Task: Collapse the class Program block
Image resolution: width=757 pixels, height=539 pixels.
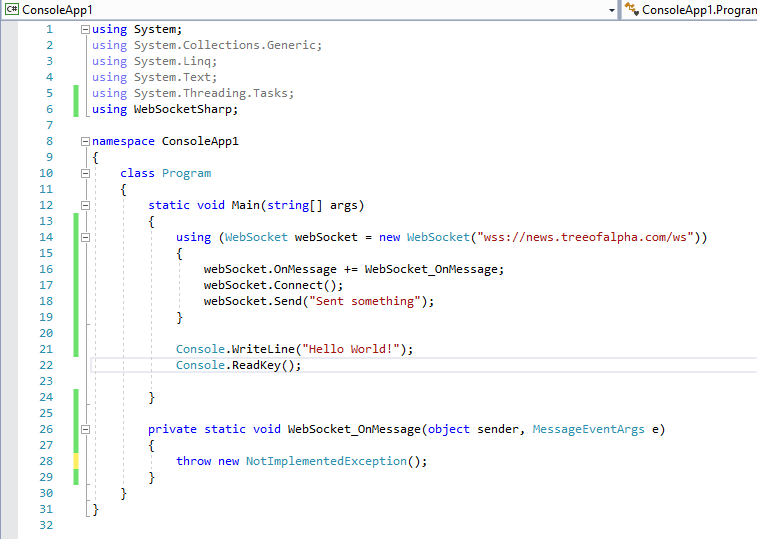Action: pos(85,173)
